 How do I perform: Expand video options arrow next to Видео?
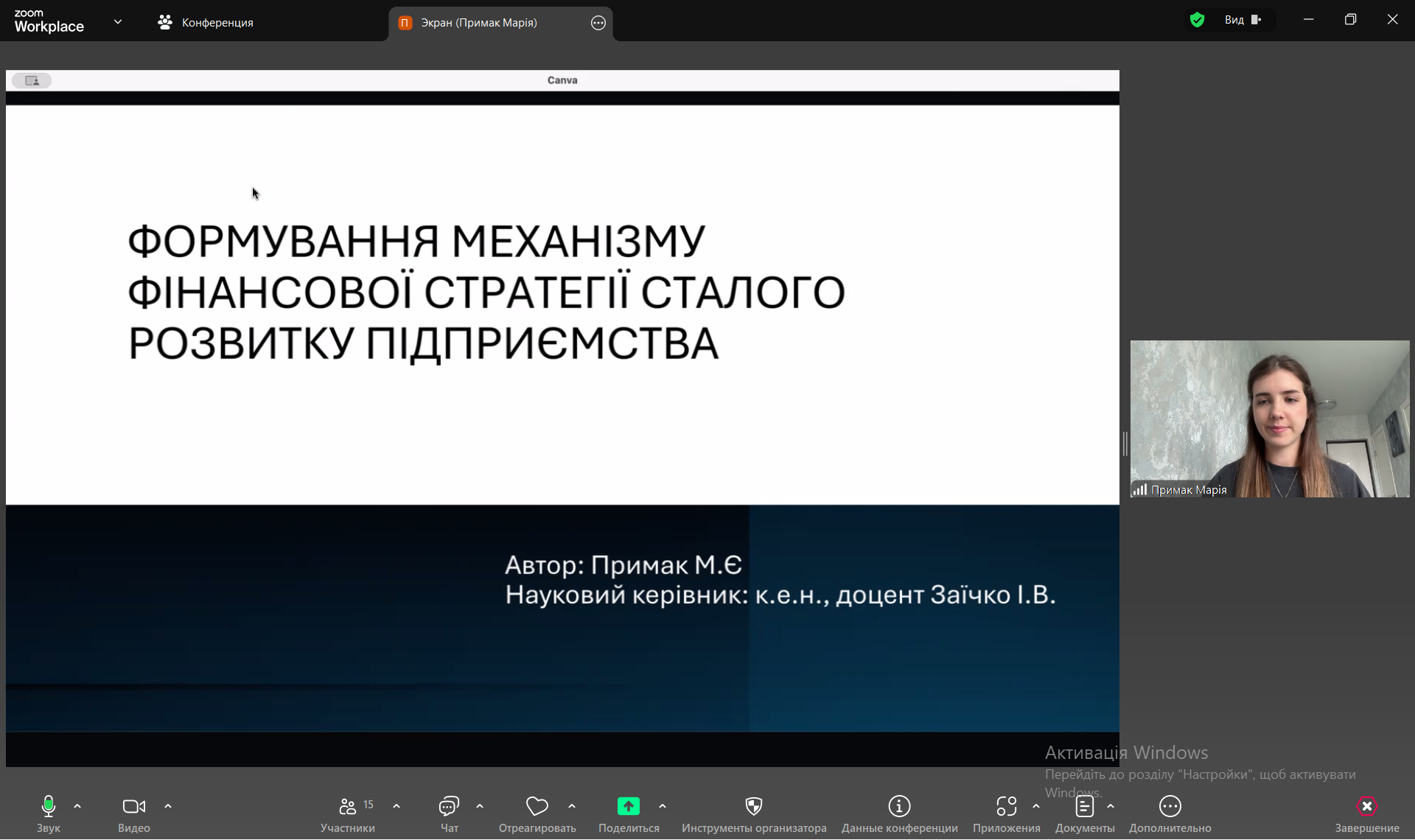coord(168,806)
